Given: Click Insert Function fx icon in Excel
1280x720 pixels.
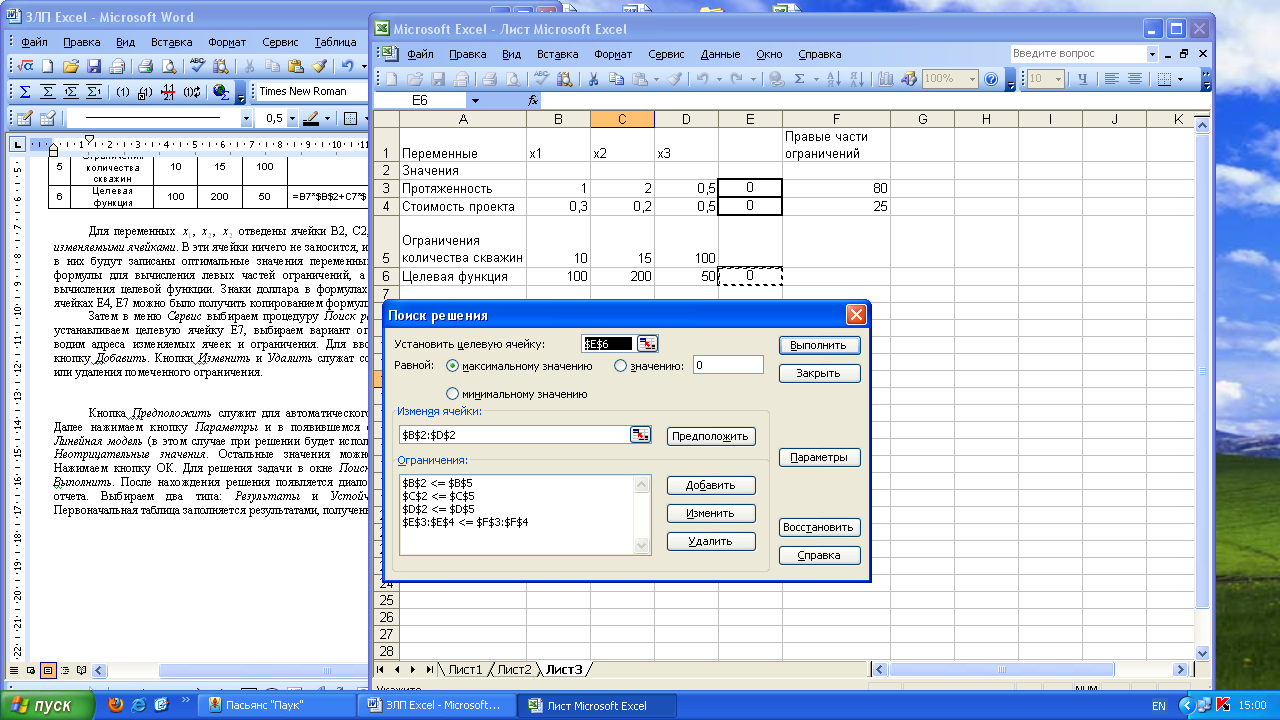Looking at the screenshot, I should pos(533,101).
